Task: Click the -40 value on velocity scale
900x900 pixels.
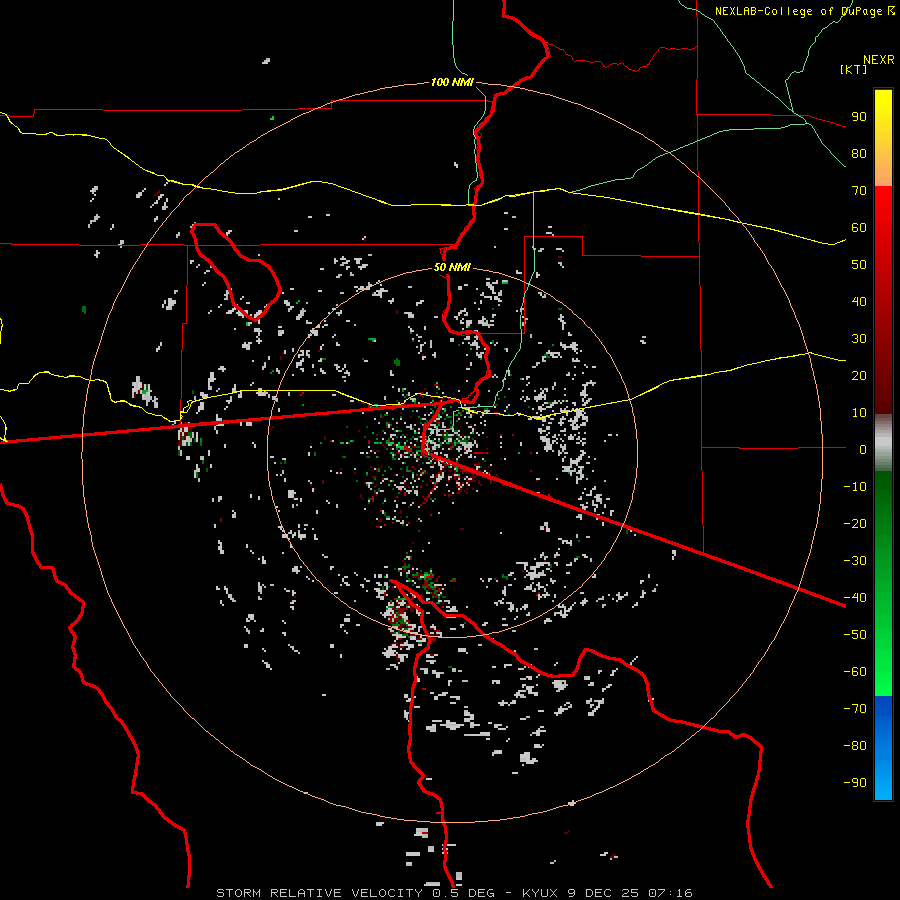Action: (x=855, y=598)
